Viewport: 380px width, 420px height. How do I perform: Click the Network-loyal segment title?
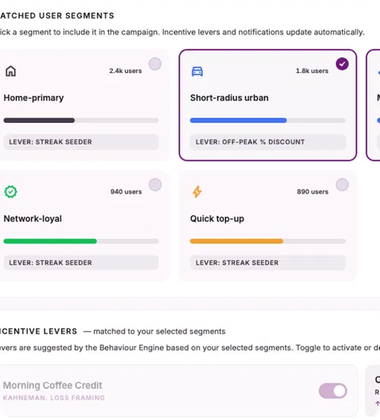(x=33, y=219)
